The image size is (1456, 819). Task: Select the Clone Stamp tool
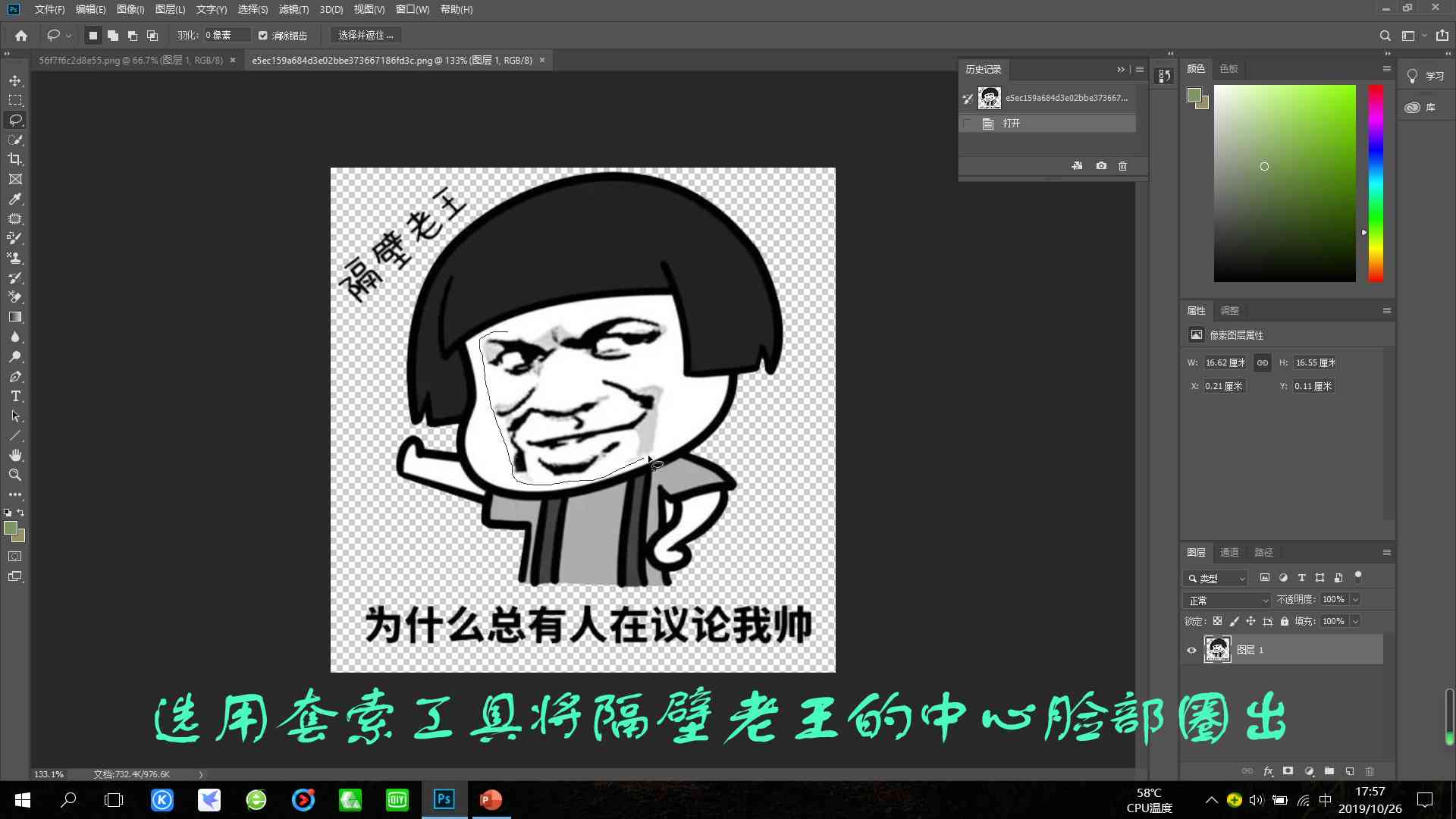pos(15,258)
